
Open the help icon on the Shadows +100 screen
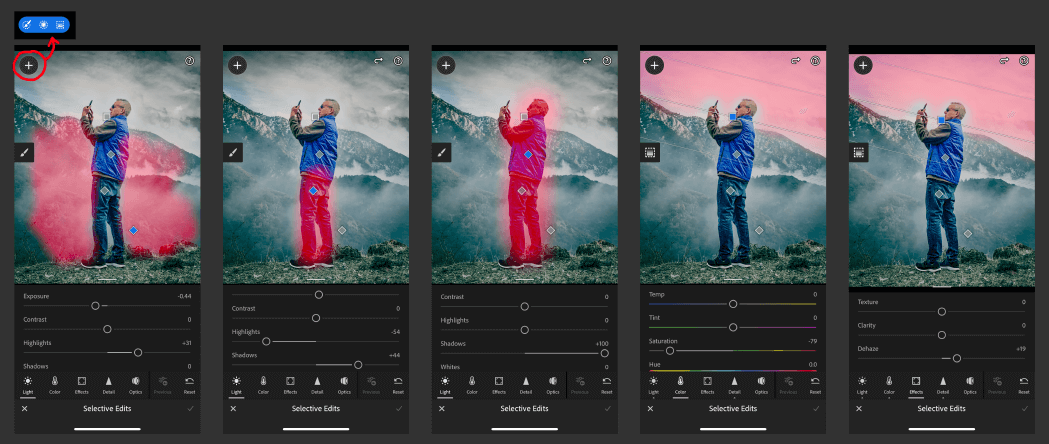[607, 60]
